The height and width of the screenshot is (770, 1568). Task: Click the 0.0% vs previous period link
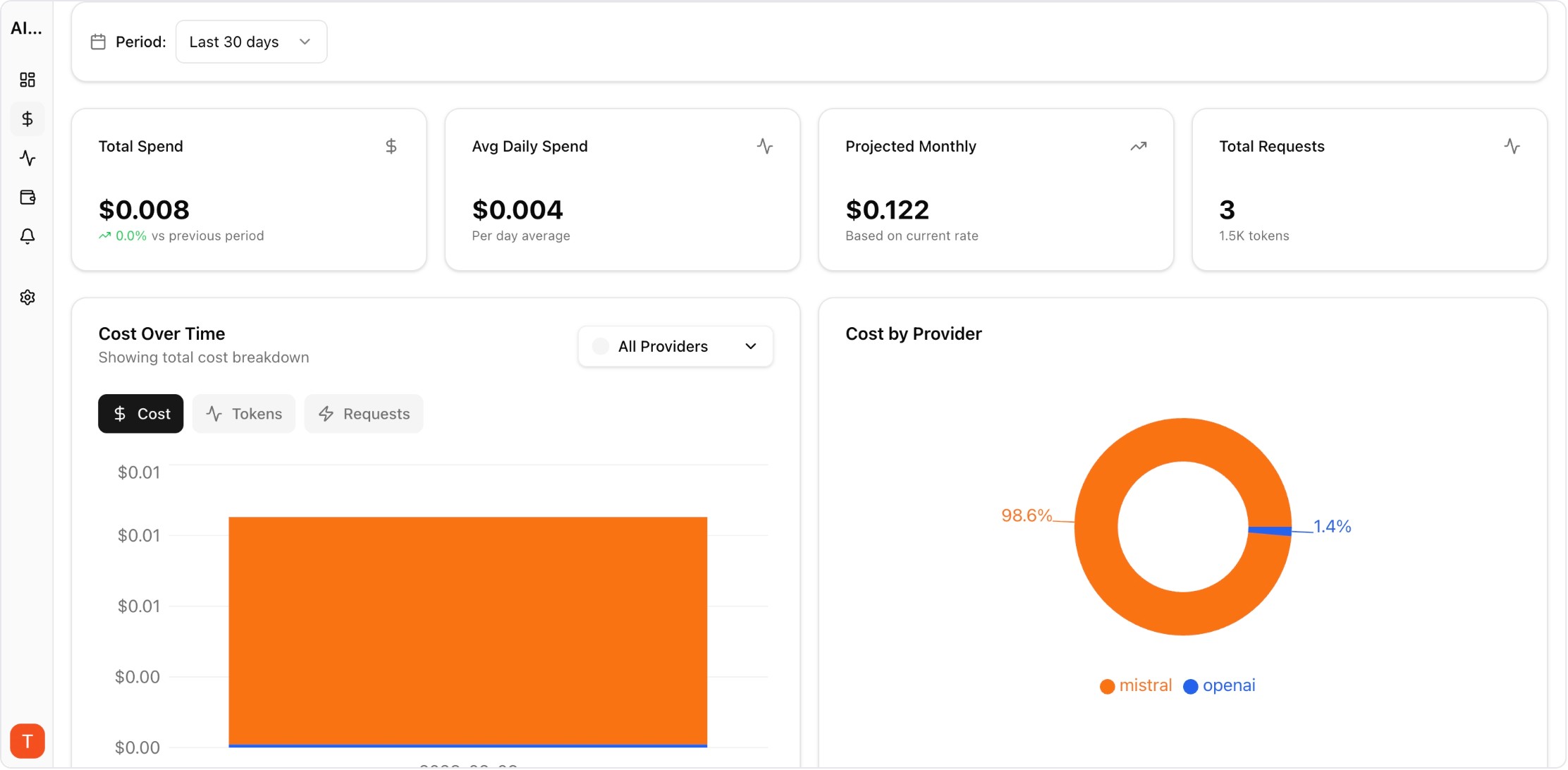click(x=180, y=236)
